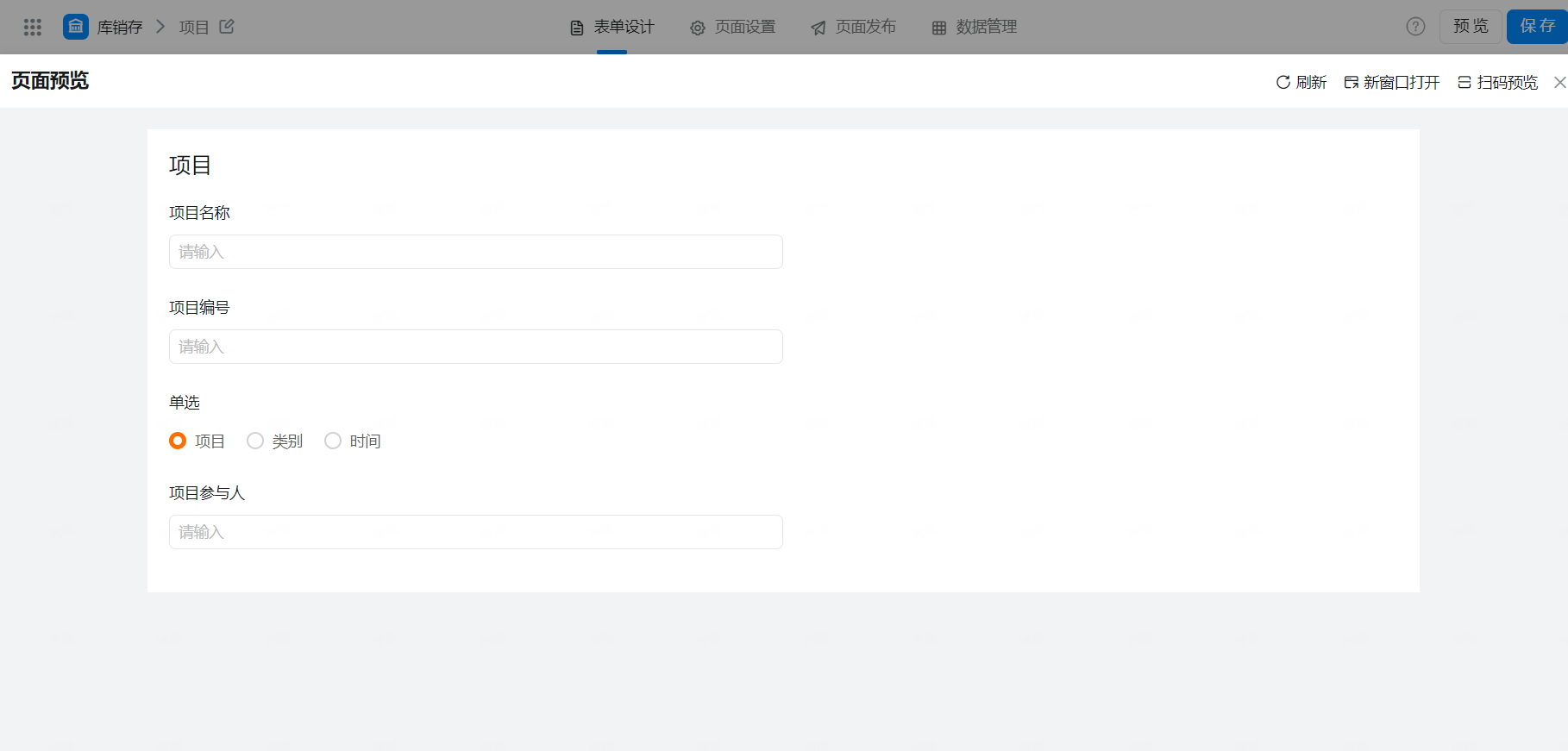The height and width of the screenshot is (751, 1568).
Task: Switch to the 表单设计 tab
Action: (x=612, y=28)
